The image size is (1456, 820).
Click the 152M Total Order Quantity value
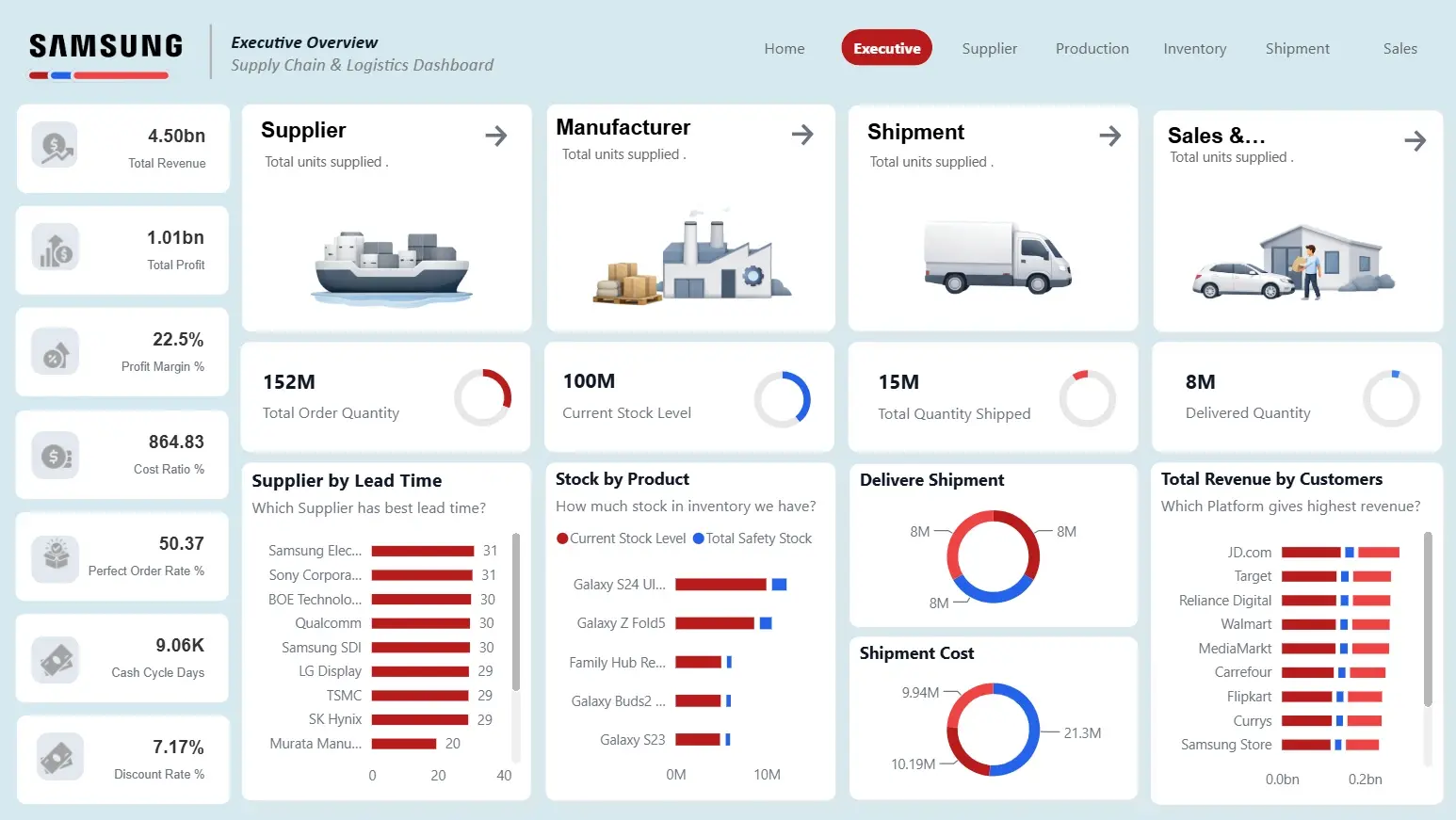coord(289,382)
